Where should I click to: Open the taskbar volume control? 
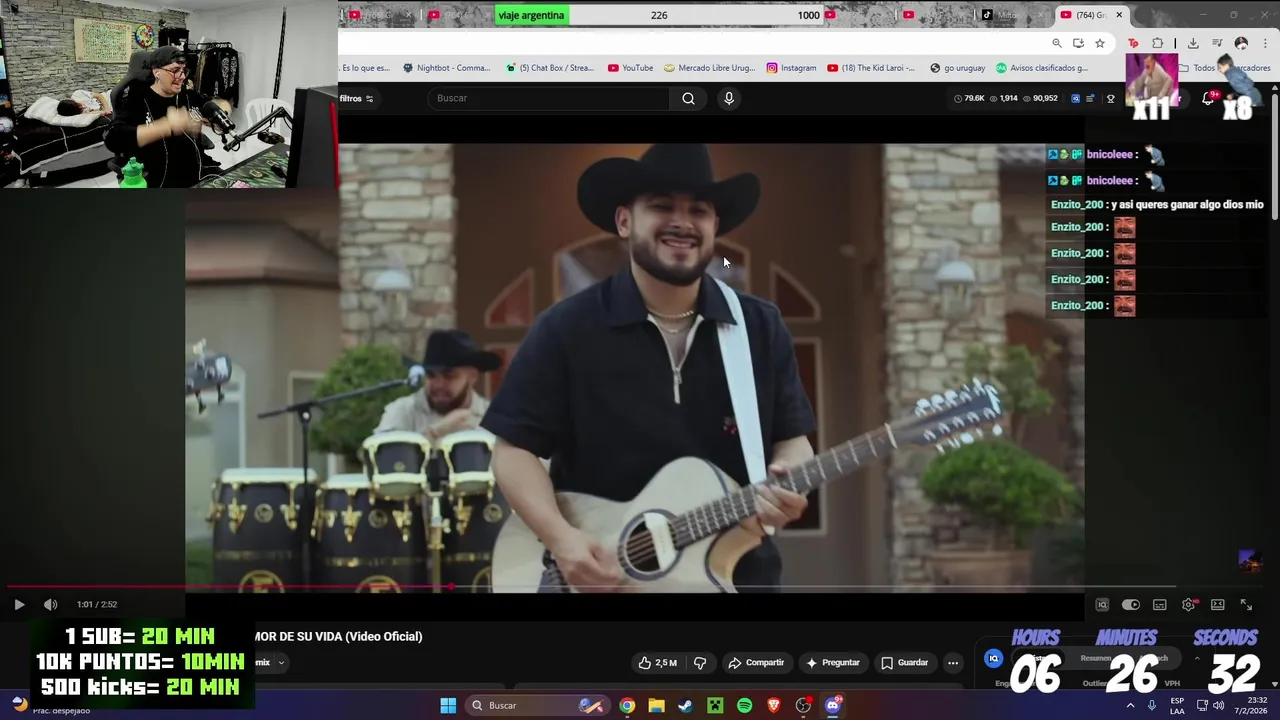click(x=1219, y=705)
